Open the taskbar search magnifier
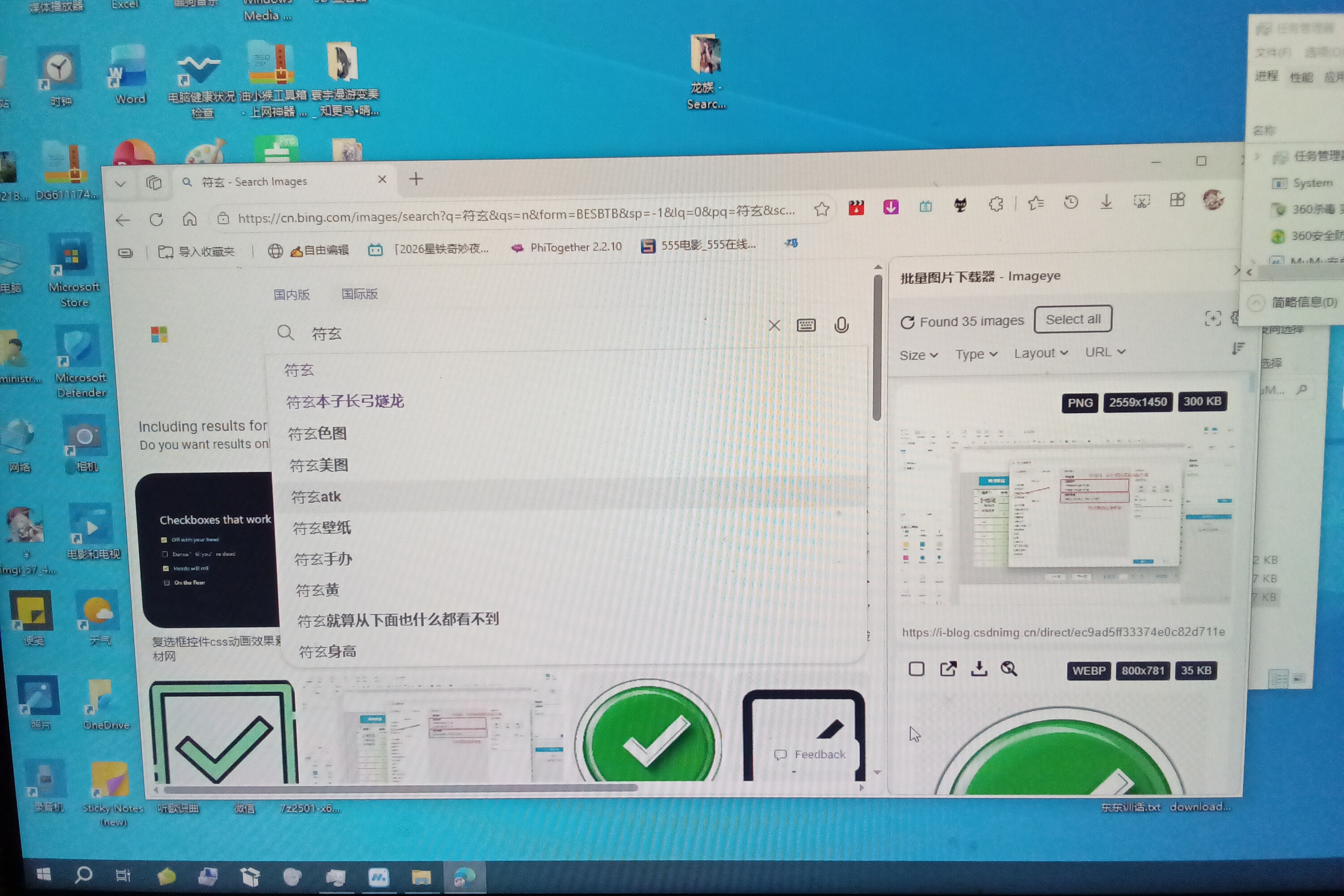The height and width of the screenshot is (896, 1344). pyautogui.click(x=83, y=875)
